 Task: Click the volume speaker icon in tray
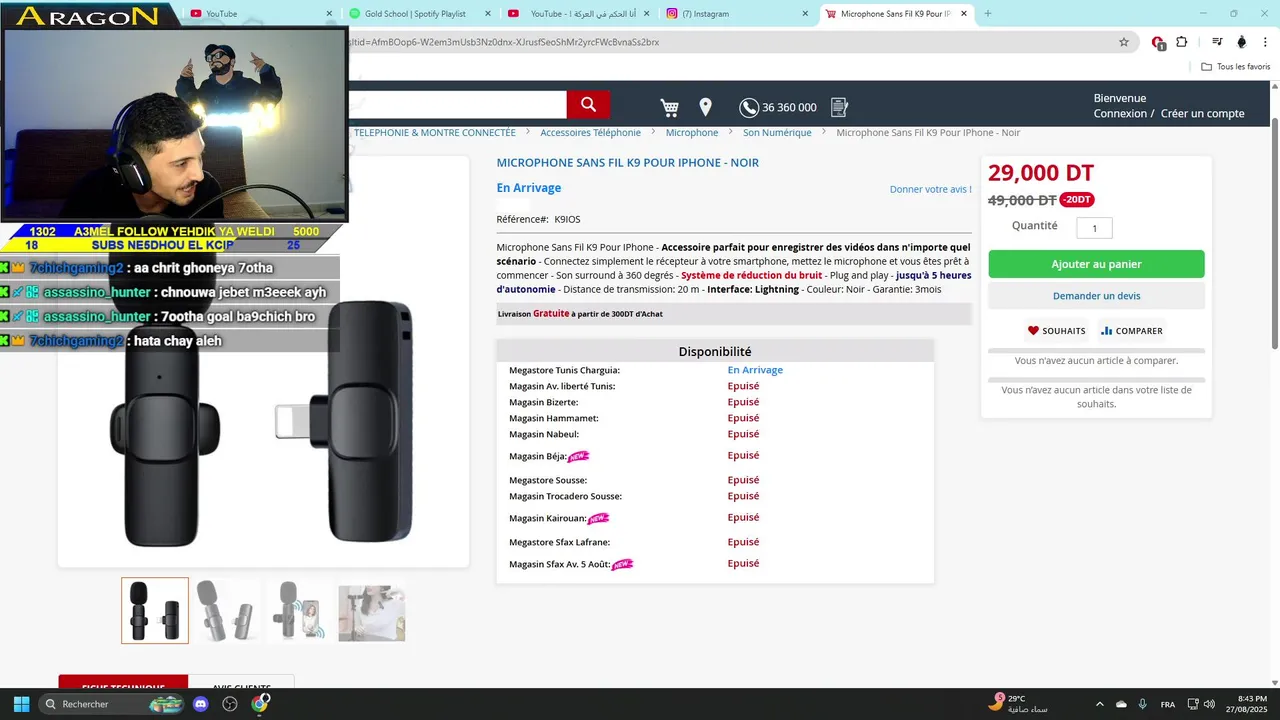[1209, 704]
